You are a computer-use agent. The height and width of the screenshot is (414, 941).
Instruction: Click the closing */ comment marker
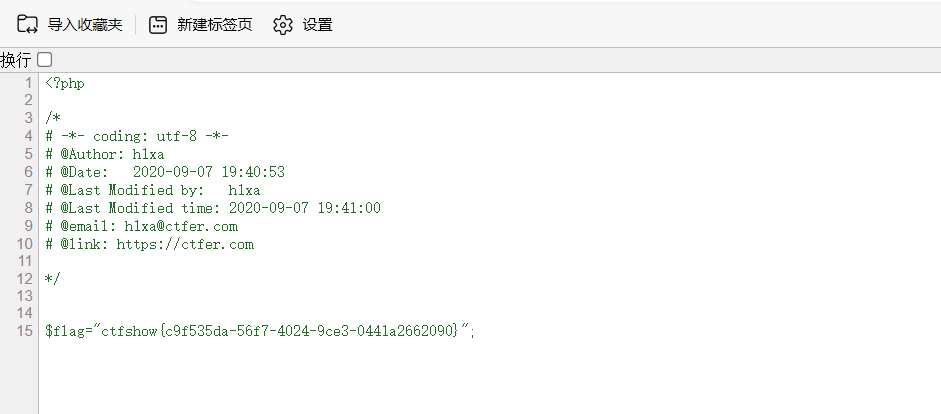pyautogui.click(x=53, y=278)
